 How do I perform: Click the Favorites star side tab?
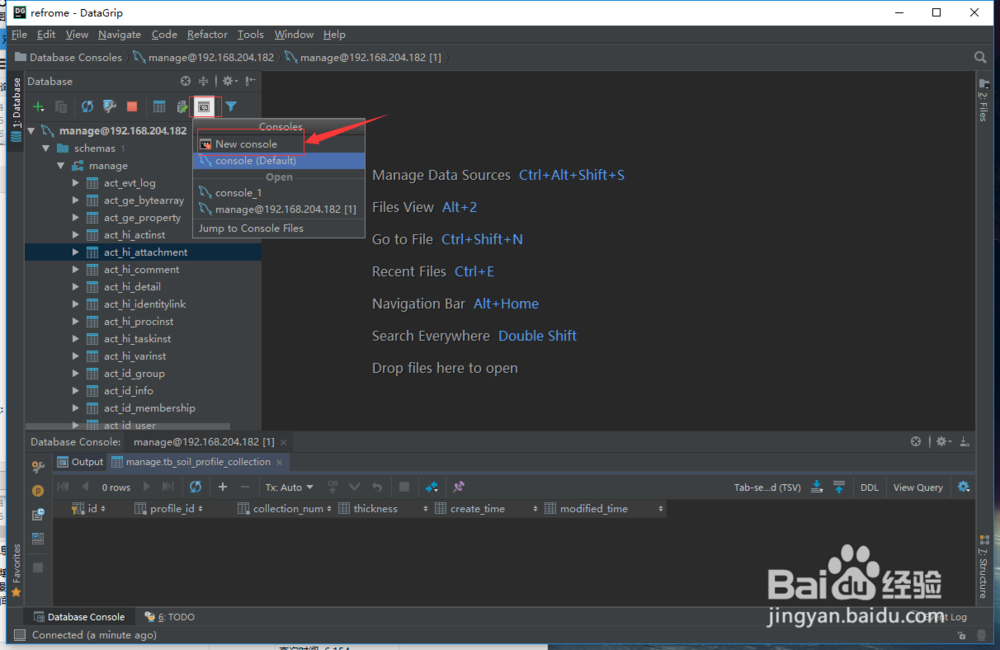16,571
